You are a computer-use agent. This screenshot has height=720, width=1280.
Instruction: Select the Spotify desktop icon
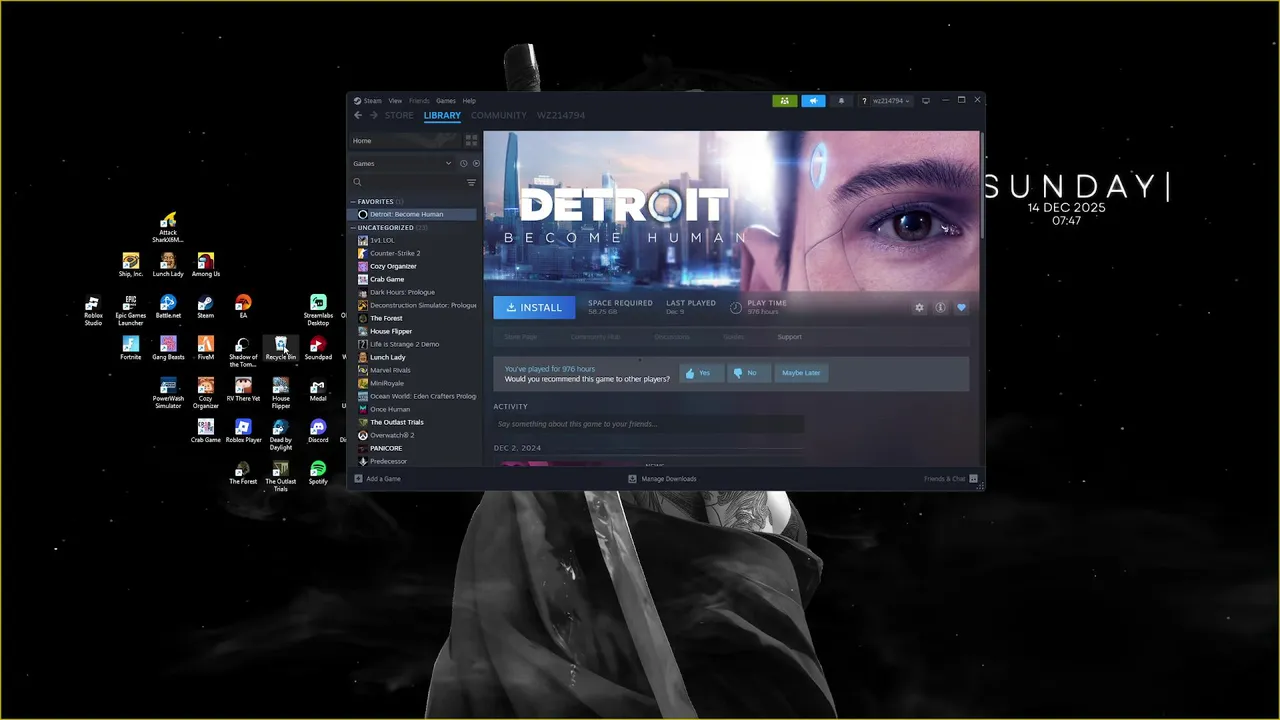[318, 472]
